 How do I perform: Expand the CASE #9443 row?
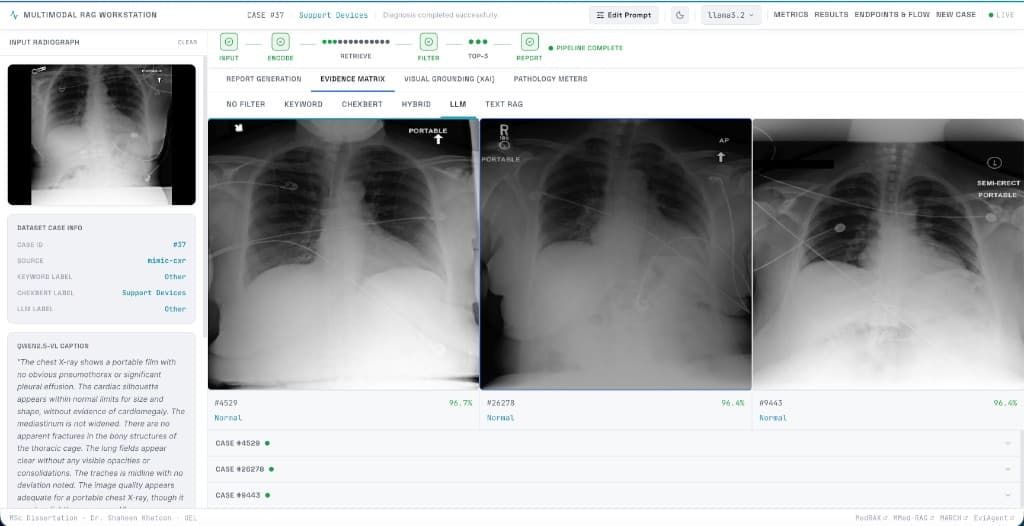coord(615,495)
